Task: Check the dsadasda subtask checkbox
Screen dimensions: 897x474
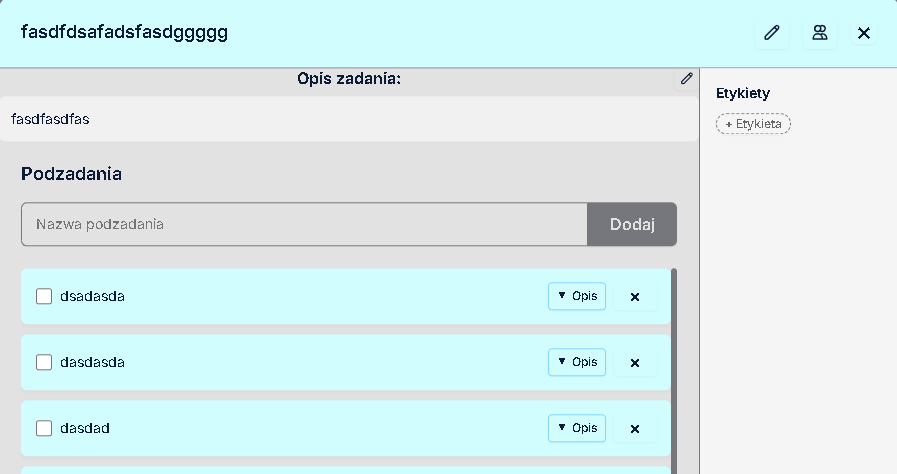Action: [x=44, y=296]
